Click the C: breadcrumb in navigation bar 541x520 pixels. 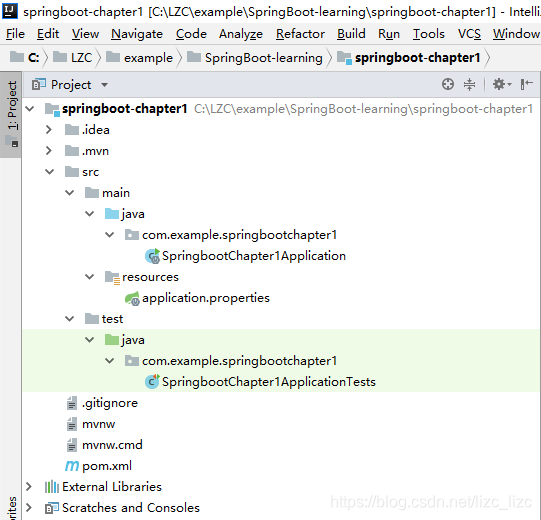[24, 58]
